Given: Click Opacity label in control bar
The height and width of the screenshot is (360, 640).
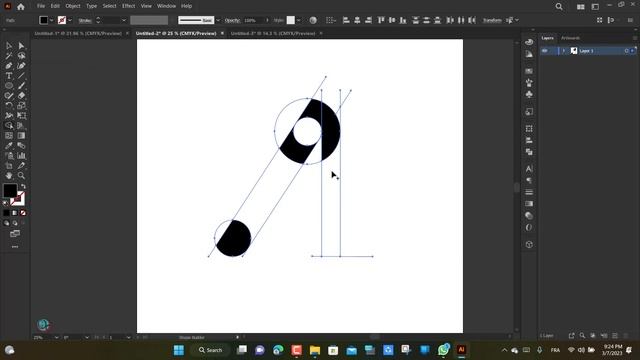Looking at the screenshot, I should pos(232,20).
